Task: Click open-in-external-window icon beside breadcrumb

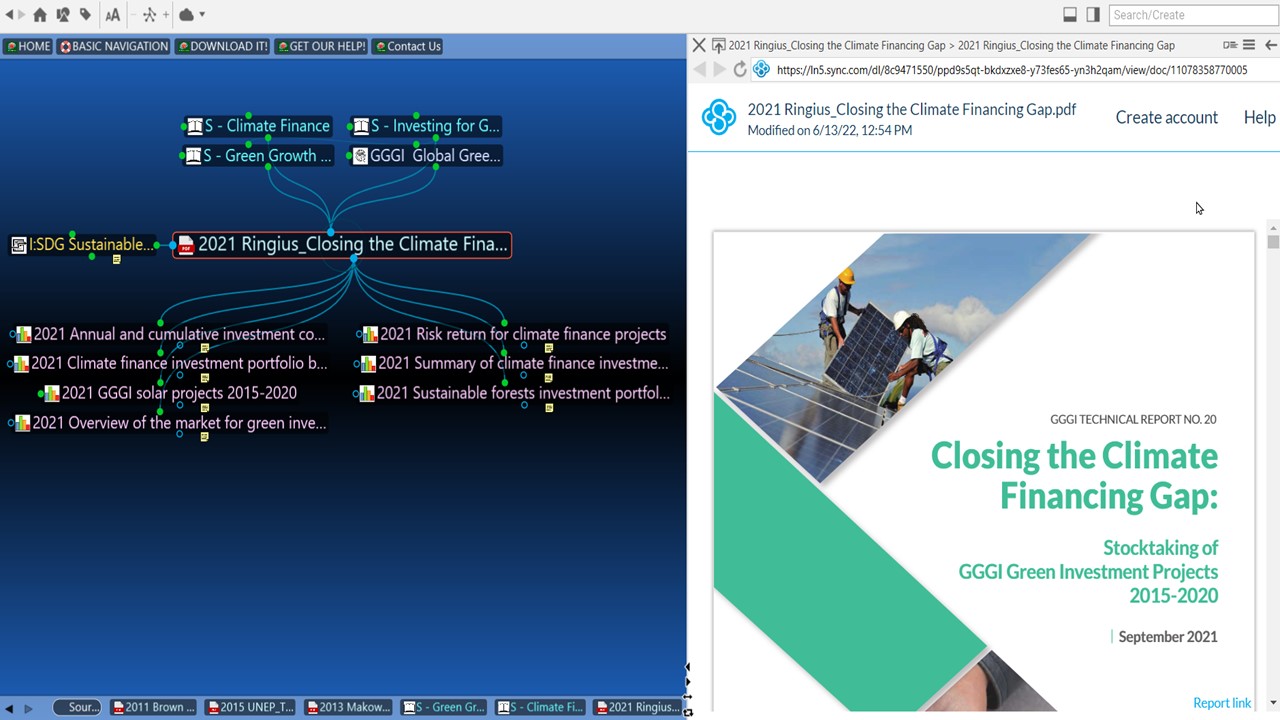Action: (x=718, y=45)
